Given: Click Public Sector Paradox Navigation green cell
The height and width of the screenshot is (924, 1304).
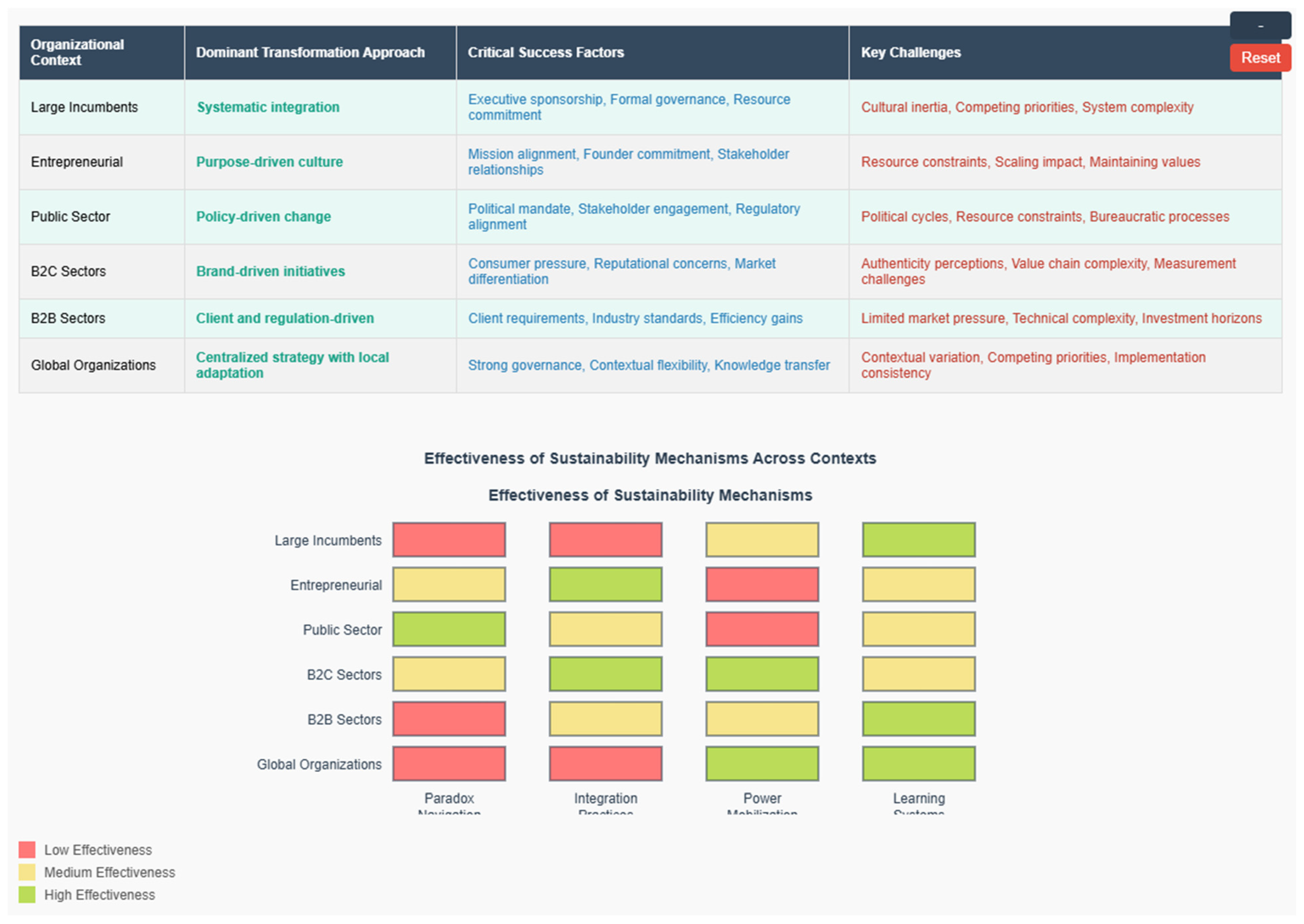Looking at the screenshot, I should (449, 629).
